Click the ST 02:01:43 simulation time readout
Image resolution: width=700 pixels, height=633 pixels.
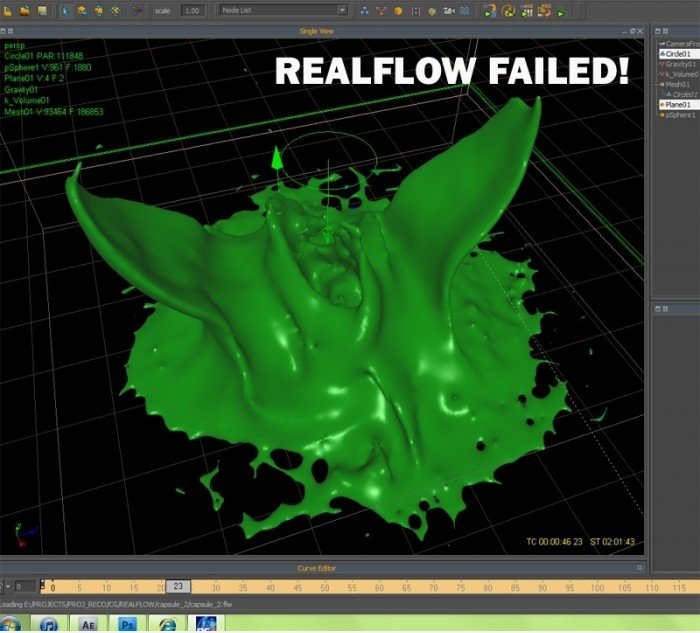tap(612, 541)
